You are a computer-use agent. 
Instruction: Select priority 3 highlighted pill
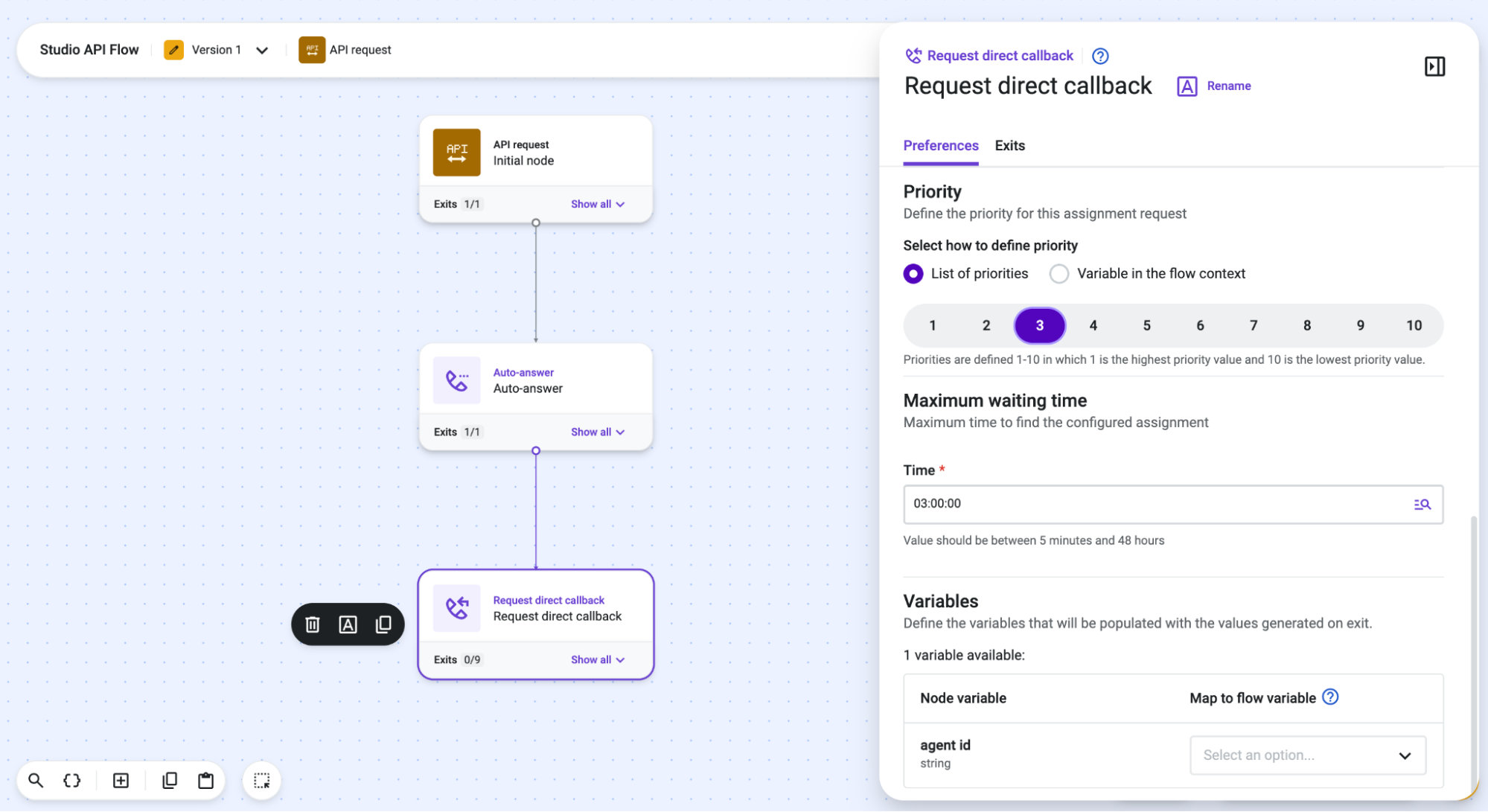1040,325
